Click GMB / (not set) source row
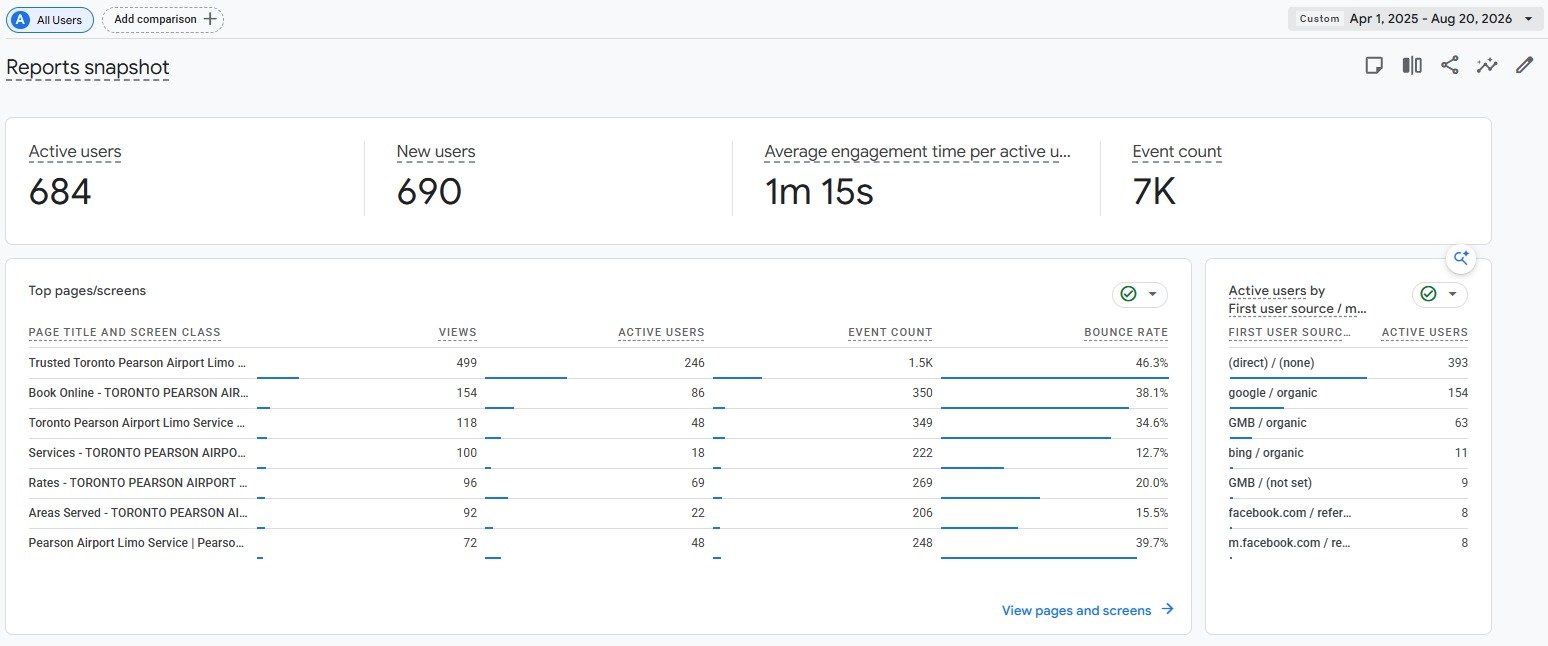Viewport: 1548px width, 646px height. click(x=1348, y=483)
